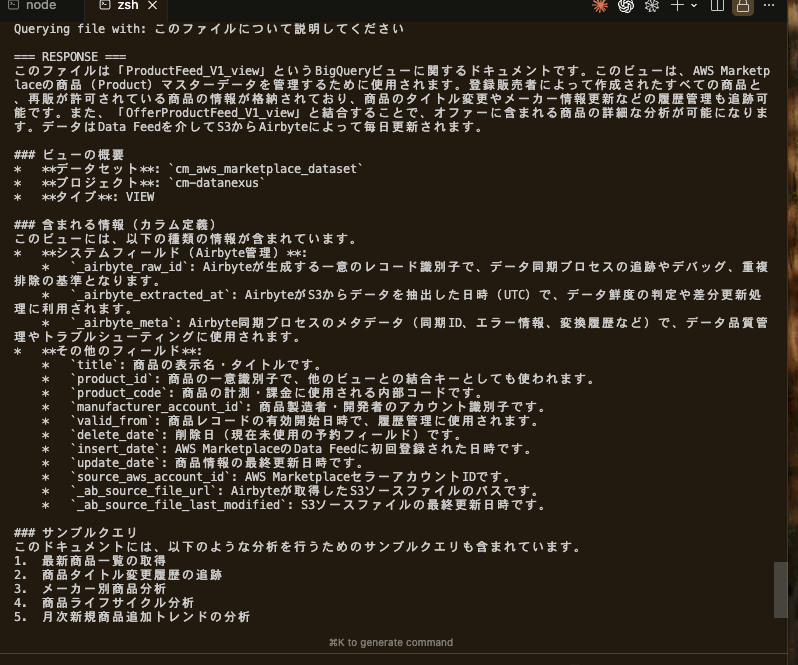Click item '3. メーカー別商品分析'
The width and height of the screenshot is (798, 665).
click(90, 589)
